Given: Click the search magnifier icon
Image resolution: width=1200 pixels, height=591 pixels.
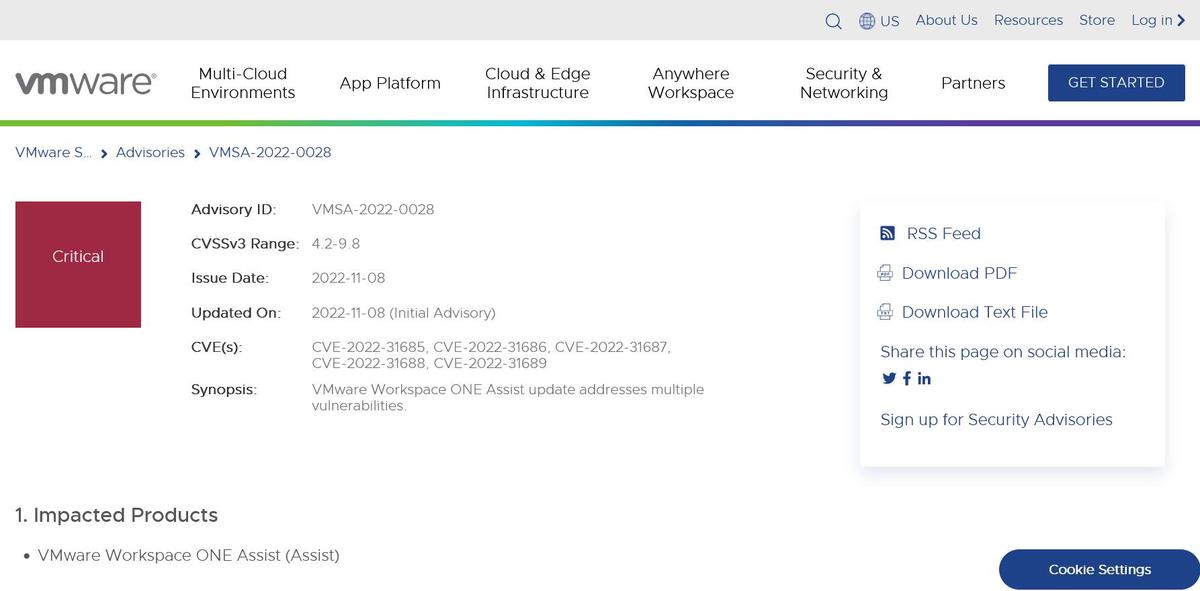Looking at the screenshot, I should (x=833, y=21).
